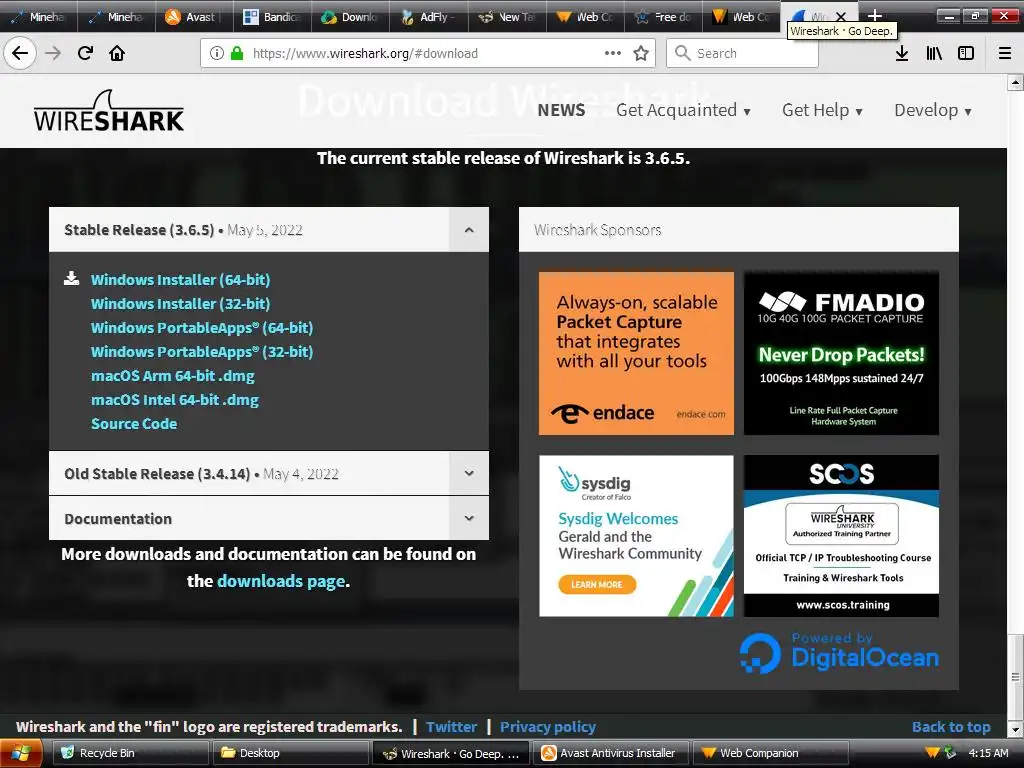Open the browser home page
This screenshot has width=1024, height=768.
point(117,53)
